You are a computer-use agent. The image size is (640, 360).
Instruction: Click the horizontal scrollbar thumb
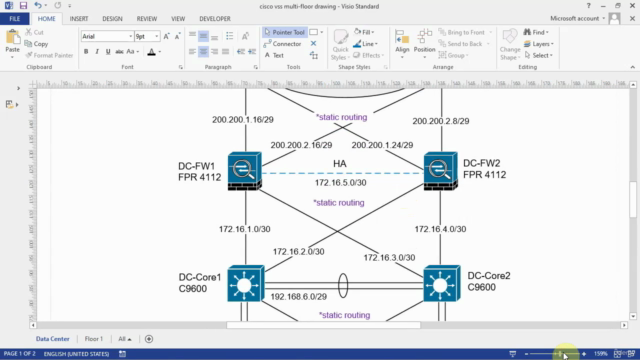(323, 325)
